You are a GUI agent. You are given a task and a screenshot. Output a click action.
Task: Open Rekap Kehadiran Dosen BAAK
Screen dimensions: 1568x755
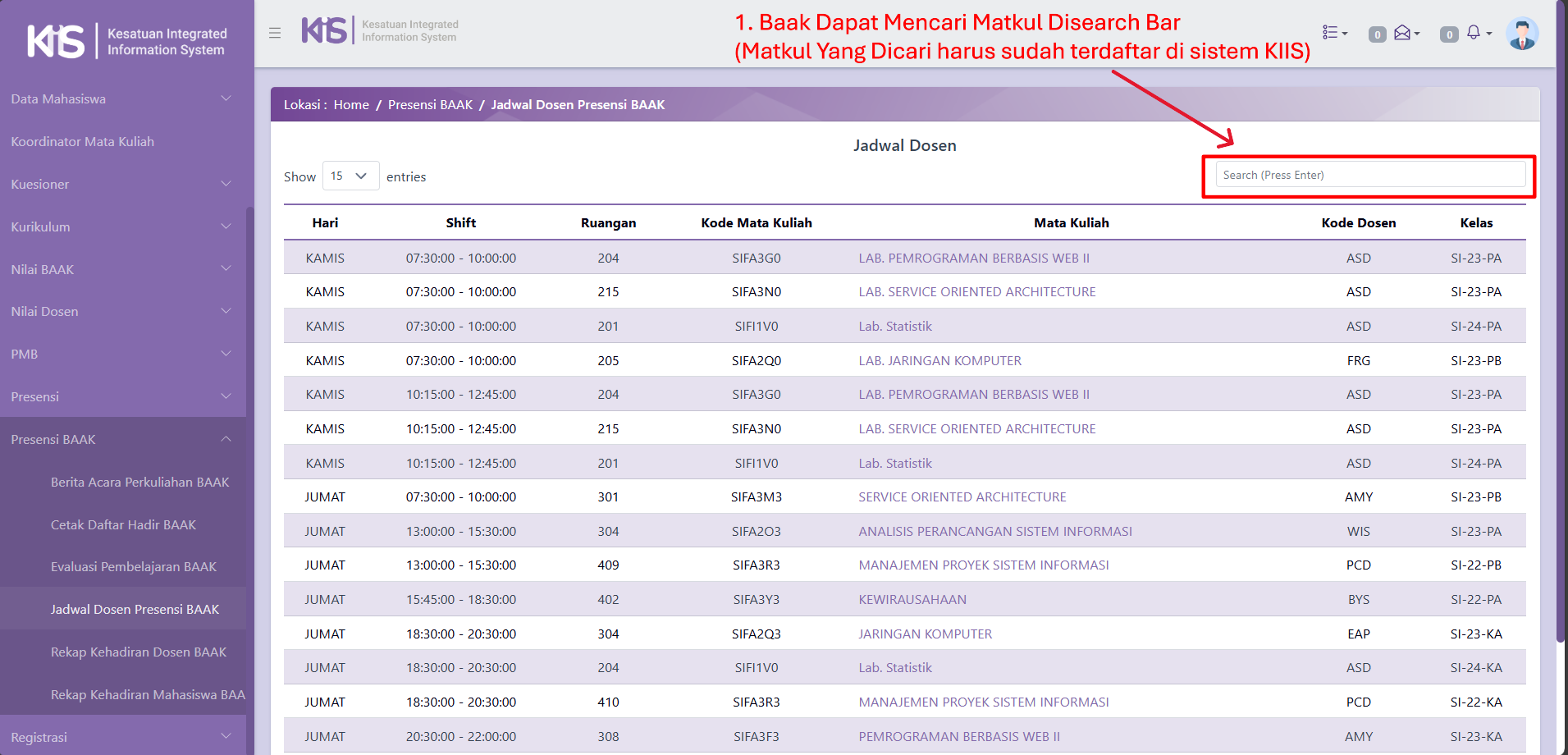(x=139, y=652)
